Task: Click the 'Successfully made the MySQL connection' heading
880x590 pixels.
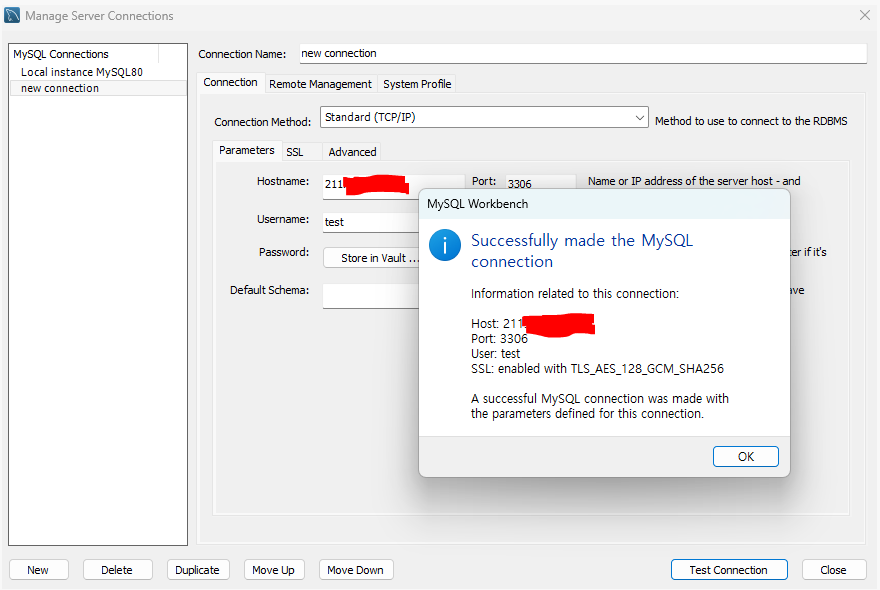Action: pyautogui.click(x=582, y=251)
